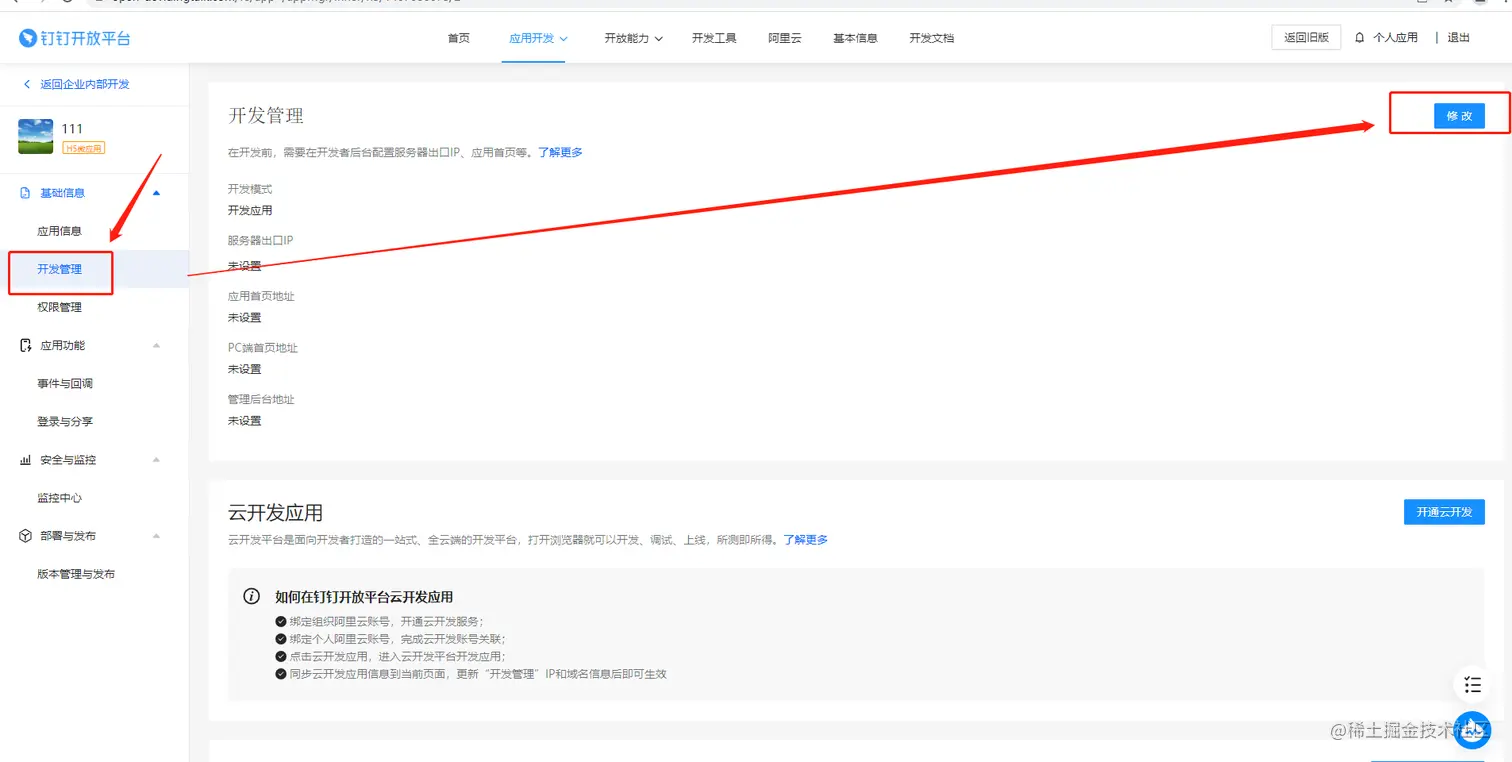The image size is (1512, 762).
Task: Select 权限管理 in the sidebar
Action: [x=60, y=306]
